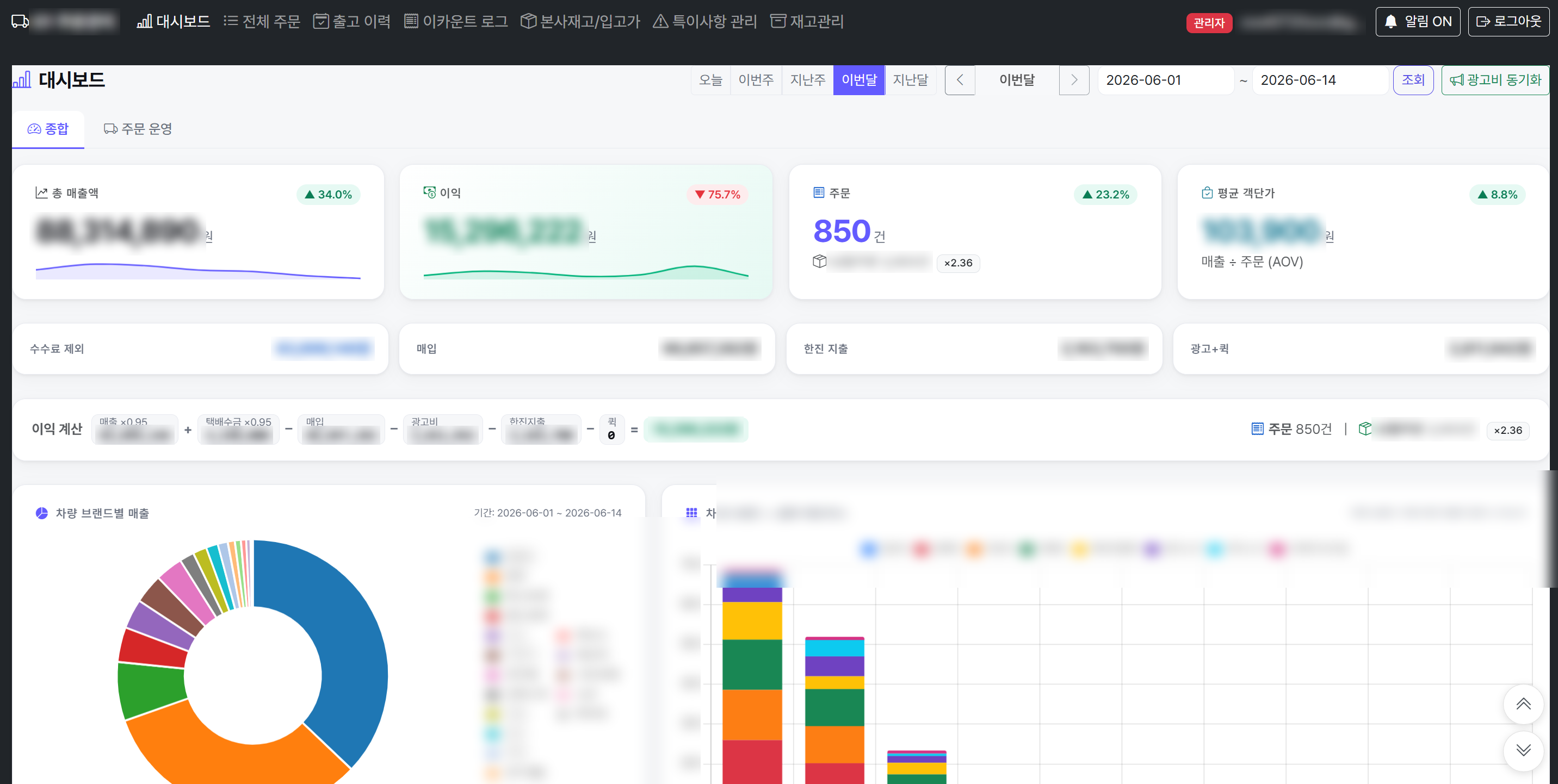Click the 850 order count value
1558x784 pixels.
pyautogui.click(x=842, y=231)
